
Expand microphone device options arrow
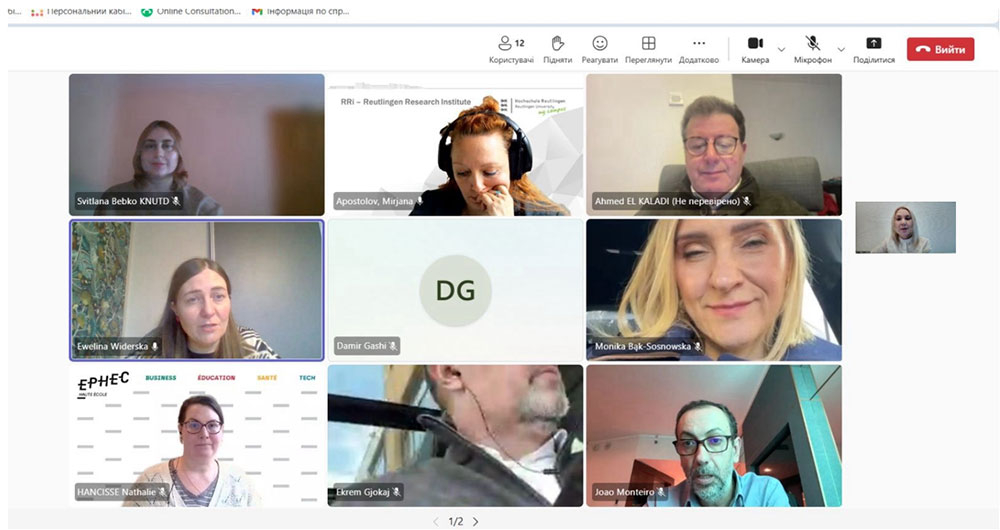840,49
